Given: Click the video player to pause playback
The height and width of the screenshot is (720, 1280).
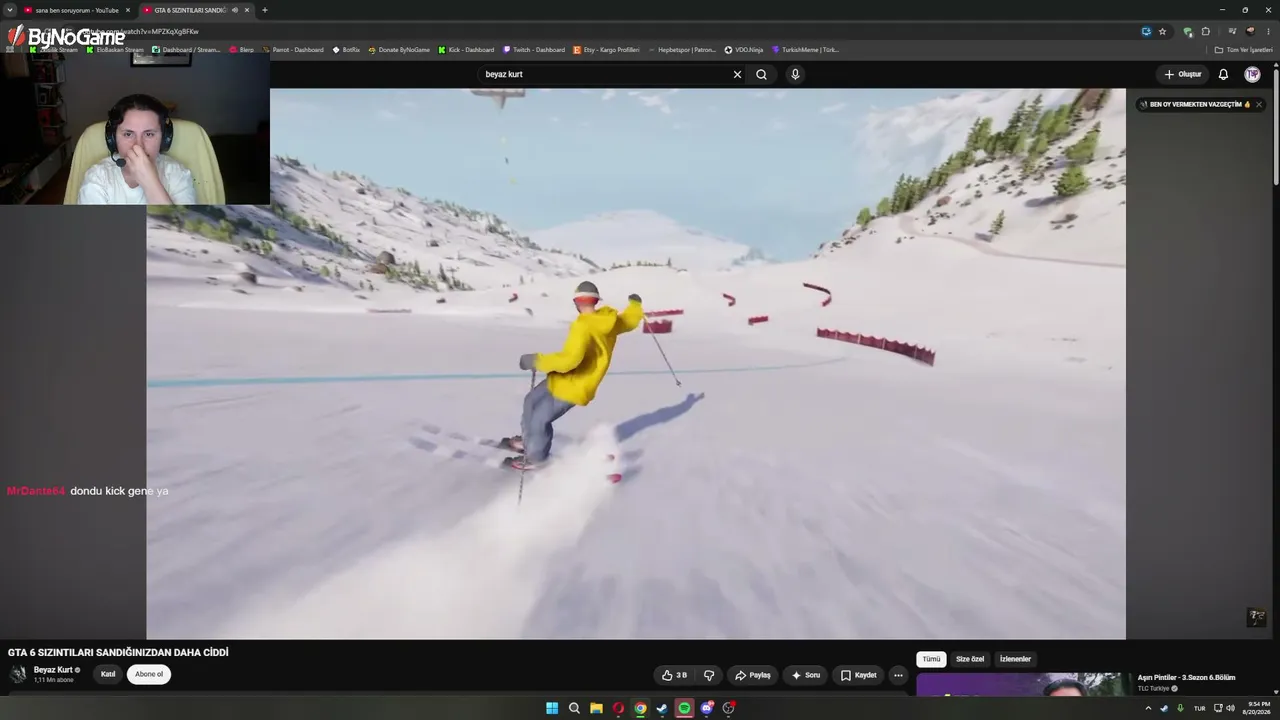Looking at the screenshot, I should (636, 364).
